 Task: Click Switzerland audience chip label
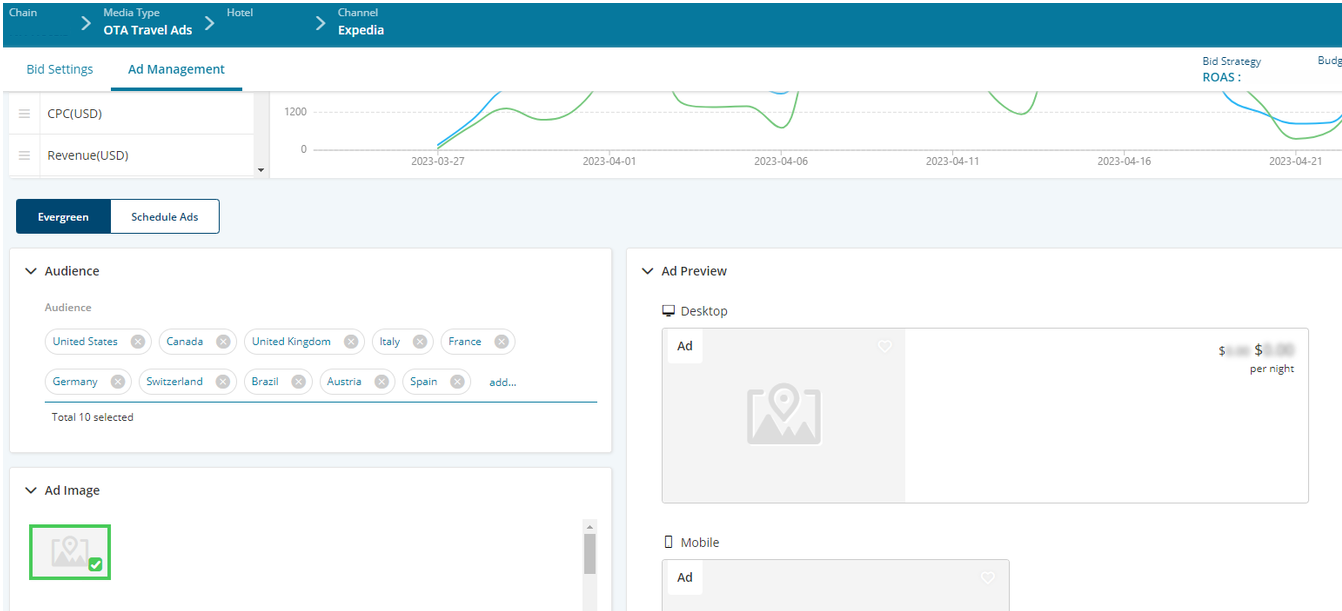(174, 382)
